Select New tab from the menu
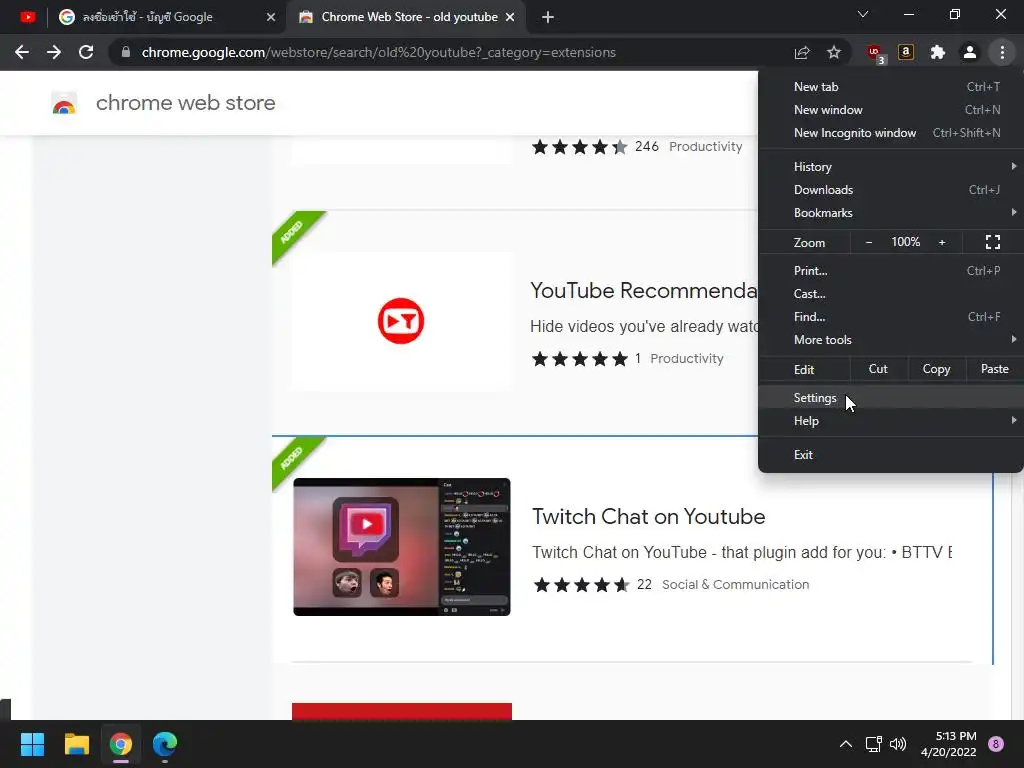This screenshot has width=1024, height=768. (x=891, y=87)
